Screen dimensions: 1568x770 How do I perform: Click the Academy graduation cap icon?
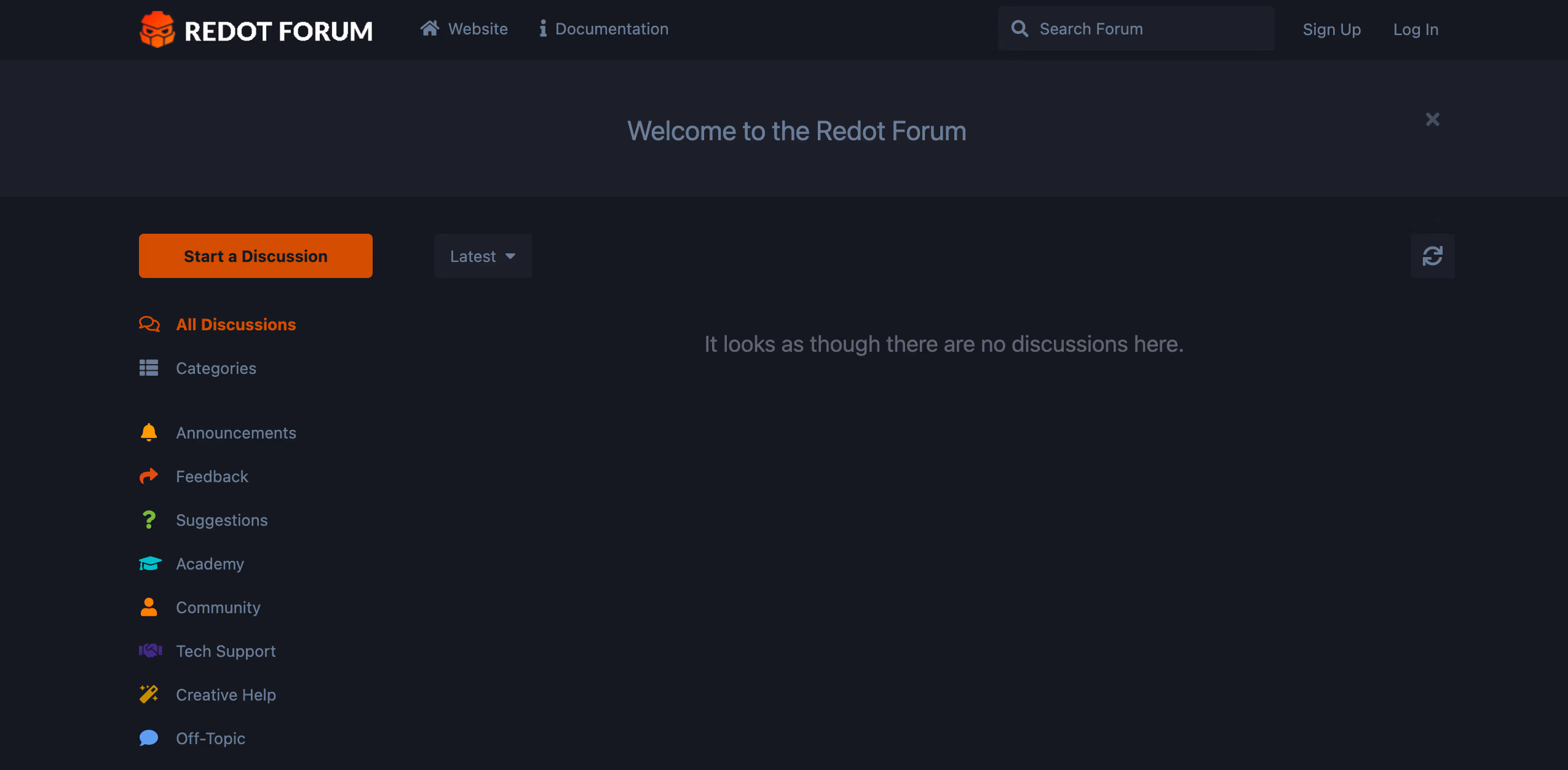(149, 563)
